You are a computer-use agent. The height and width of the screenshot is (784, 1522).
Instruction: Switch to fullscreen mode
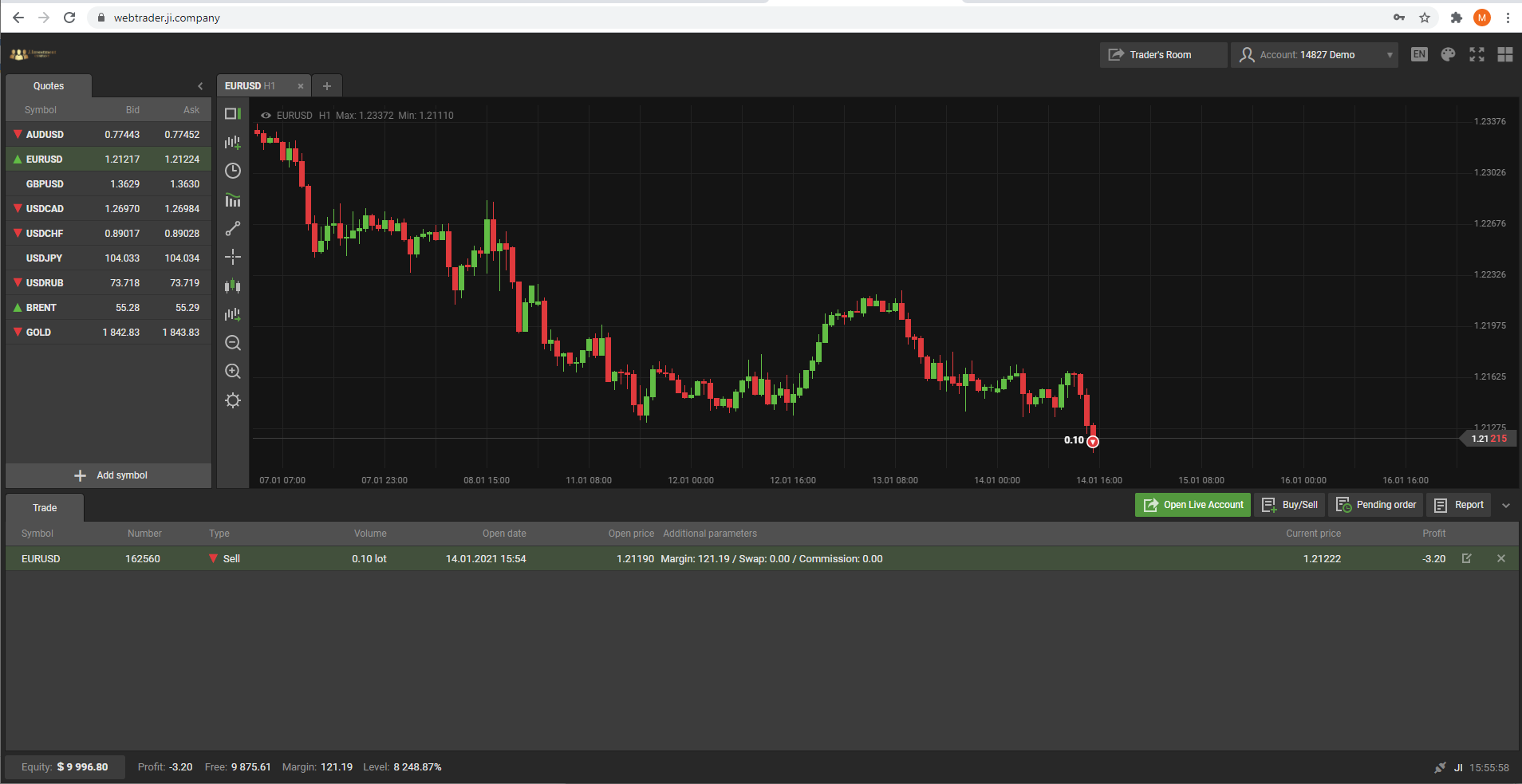tap(1477, 54)
